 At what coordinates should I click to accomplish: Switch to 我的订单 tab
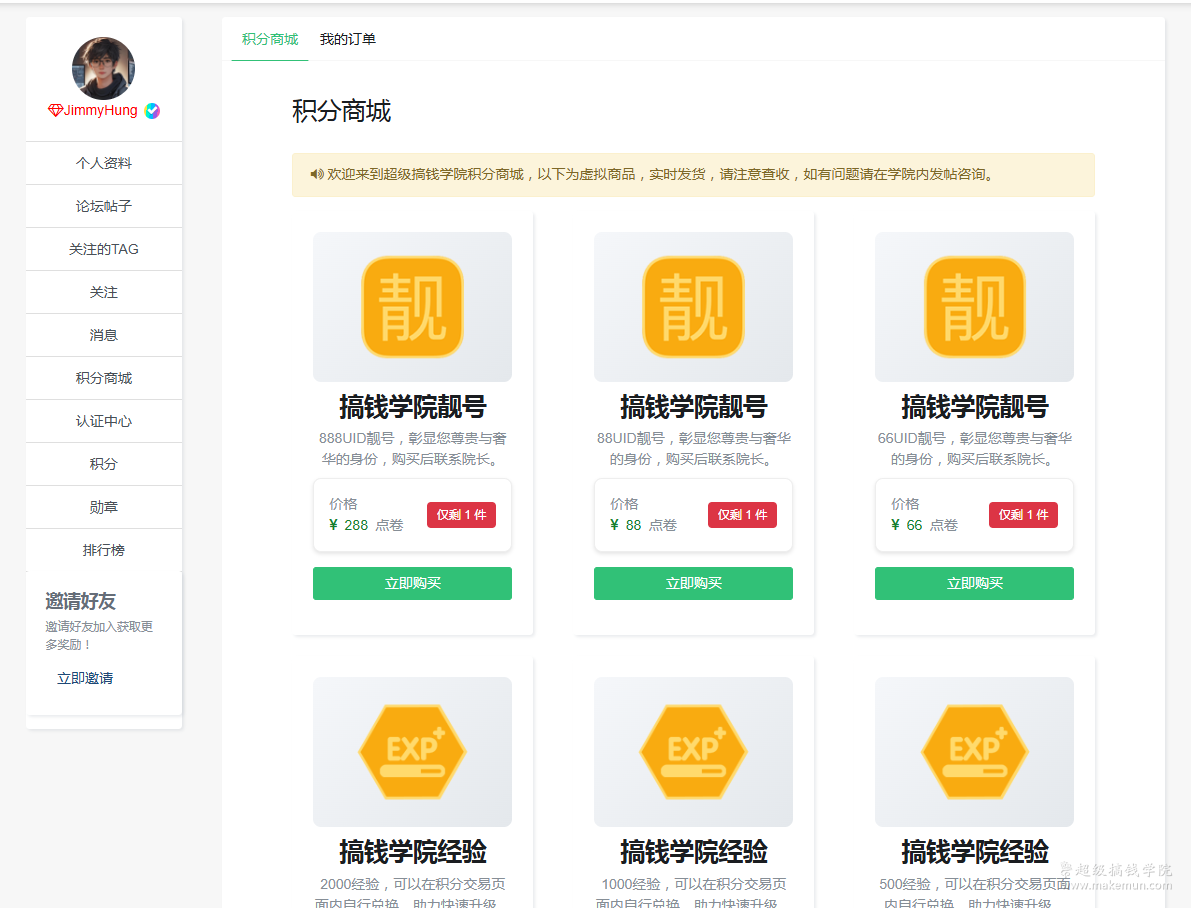348,40
